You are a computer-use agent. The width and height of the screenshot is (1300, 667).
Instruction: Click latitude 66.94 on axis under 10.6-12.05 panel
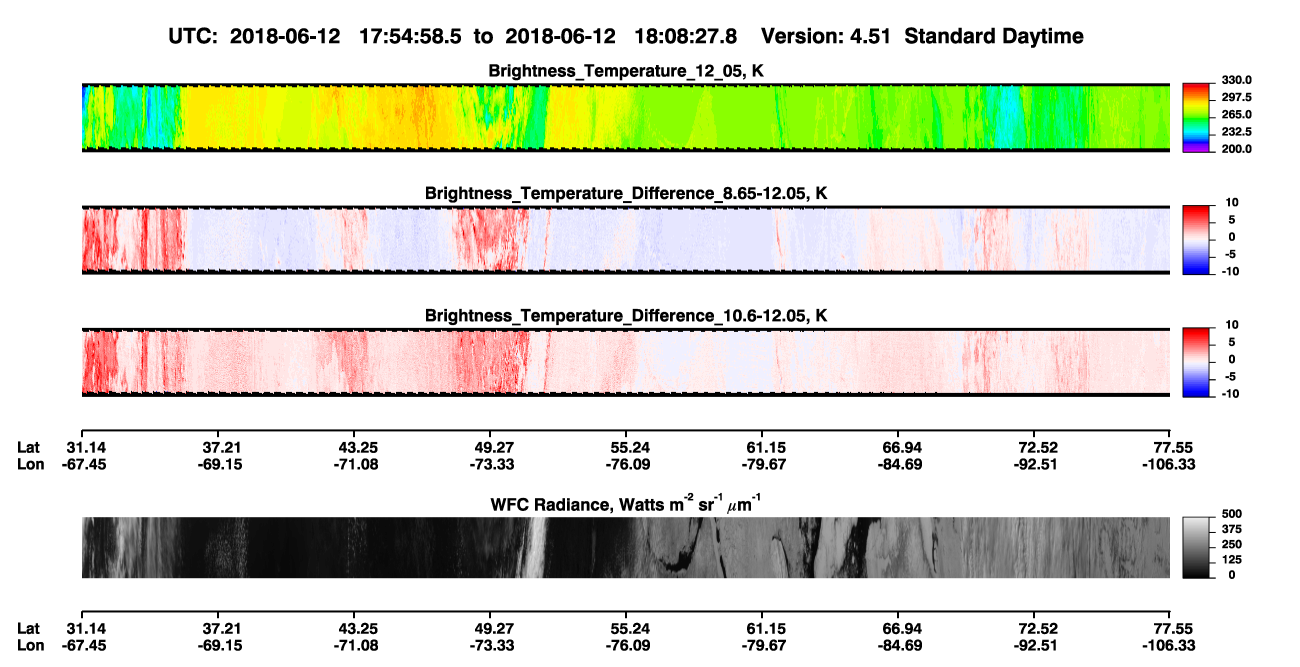click(901, 448)
